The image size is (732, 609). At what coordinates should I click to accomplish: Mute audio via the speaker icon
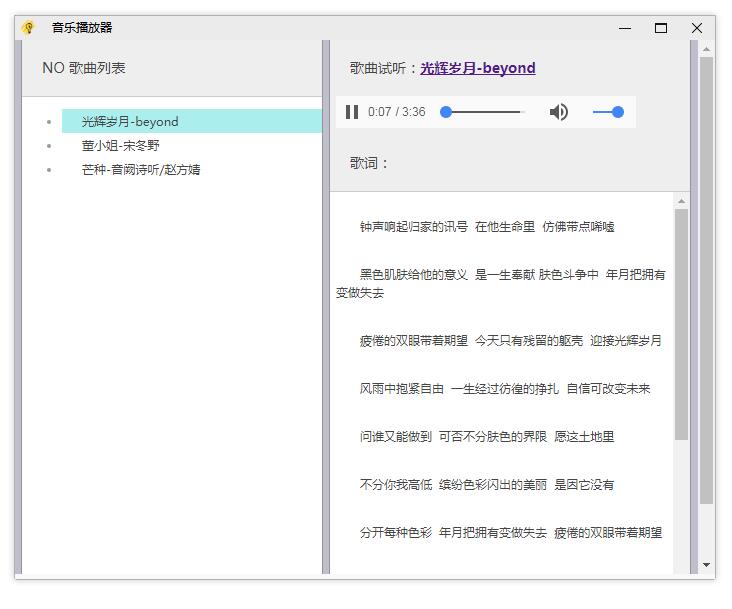pos(558,112)
